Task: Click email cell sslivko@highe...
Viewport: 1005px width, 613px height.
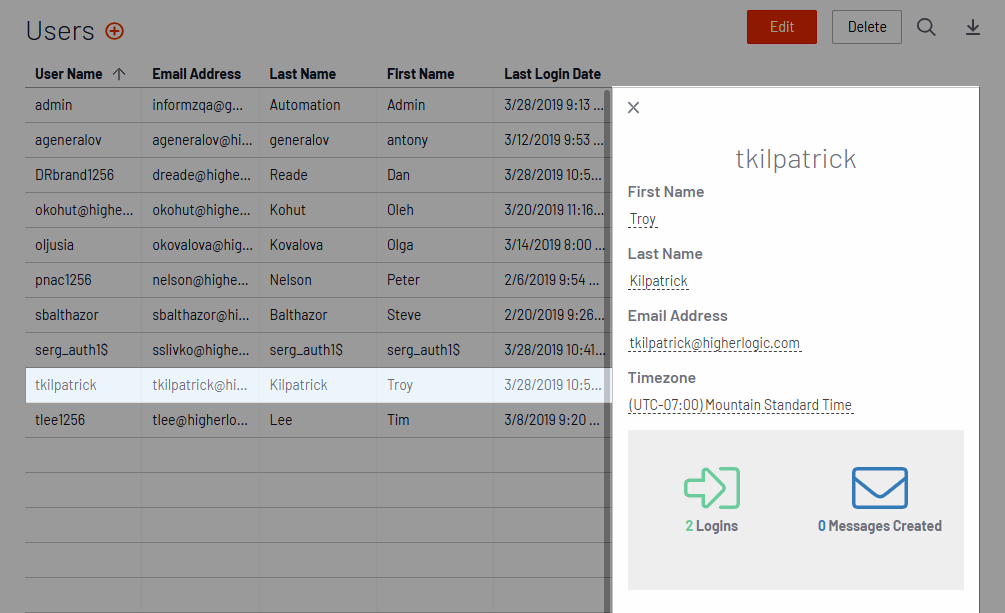Action: (200, 350)
